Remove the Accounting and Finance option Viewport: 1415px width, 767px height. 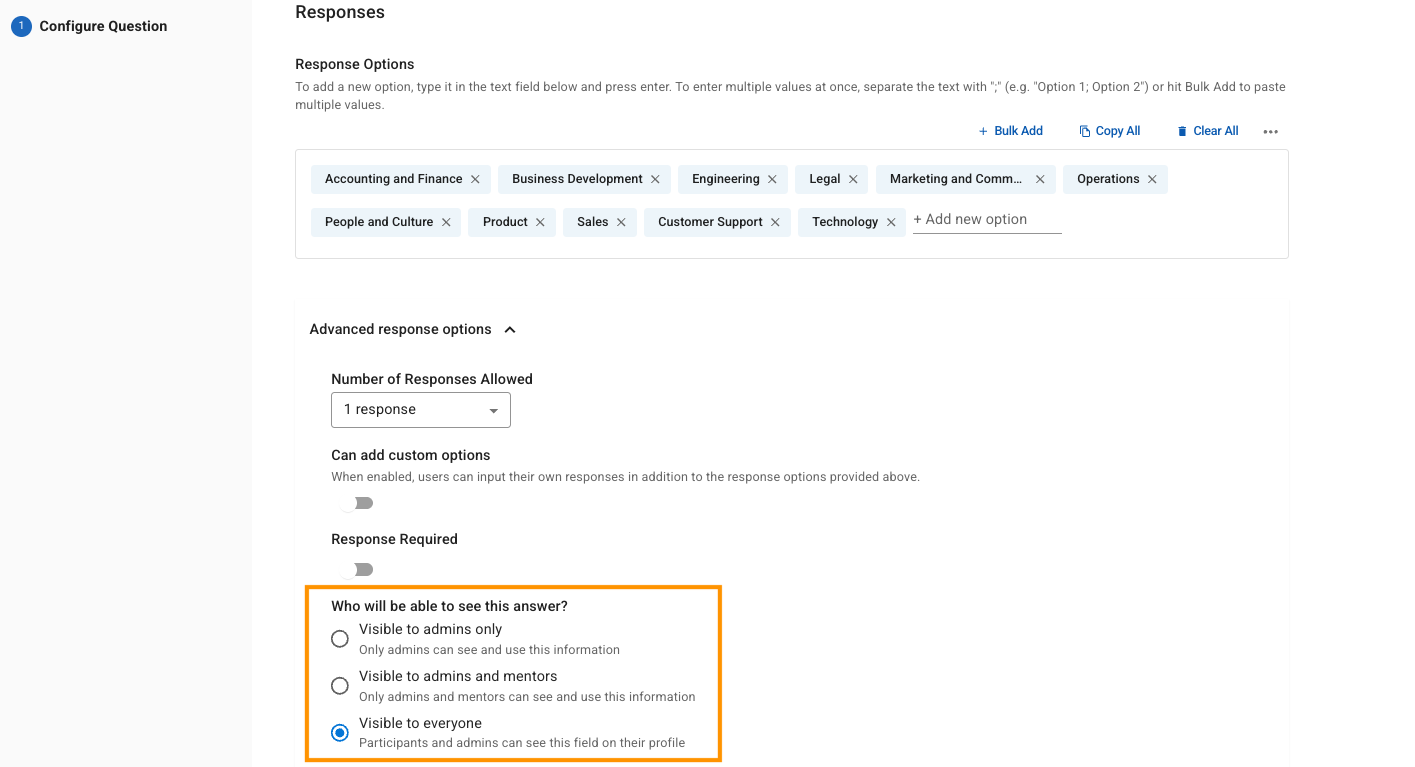point(475,180)
